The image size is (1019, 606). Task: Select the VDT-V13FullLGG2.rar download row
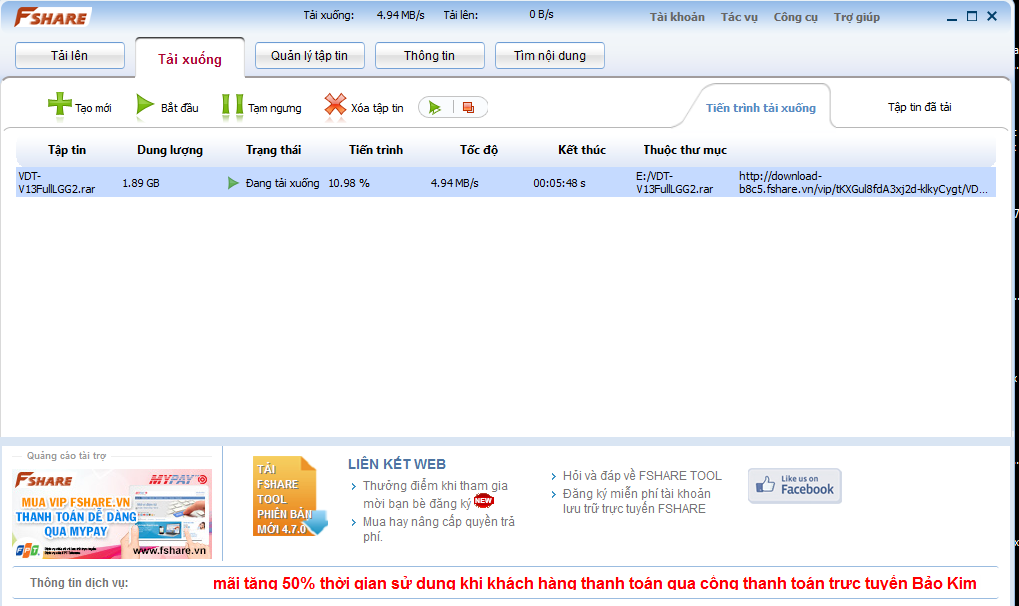[400, 182]
